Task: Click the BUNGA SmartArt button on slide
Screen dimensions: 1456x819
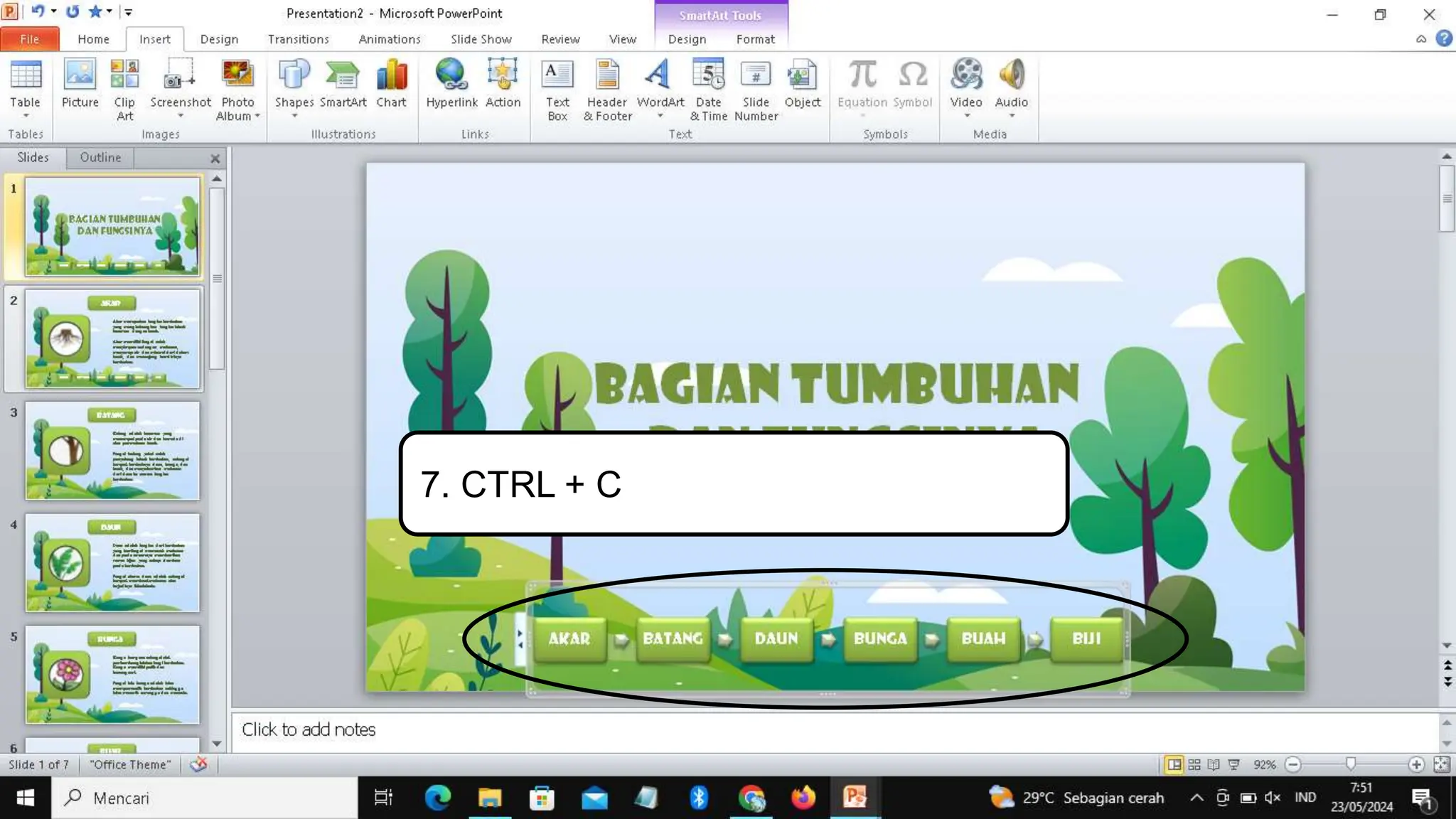Action: pyautogui.click(x=880, y=638)
